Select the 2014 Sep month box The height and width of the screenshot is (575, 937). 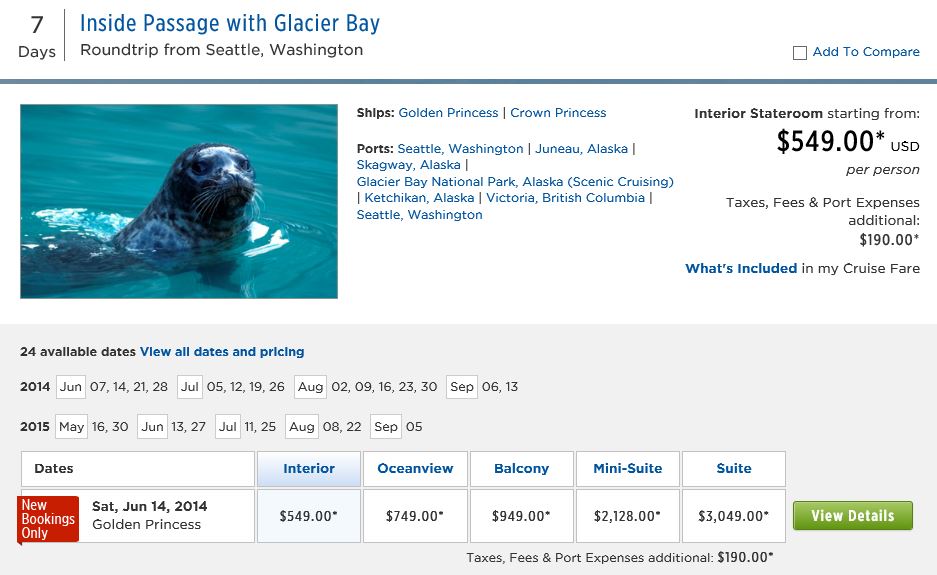[461, 387]
